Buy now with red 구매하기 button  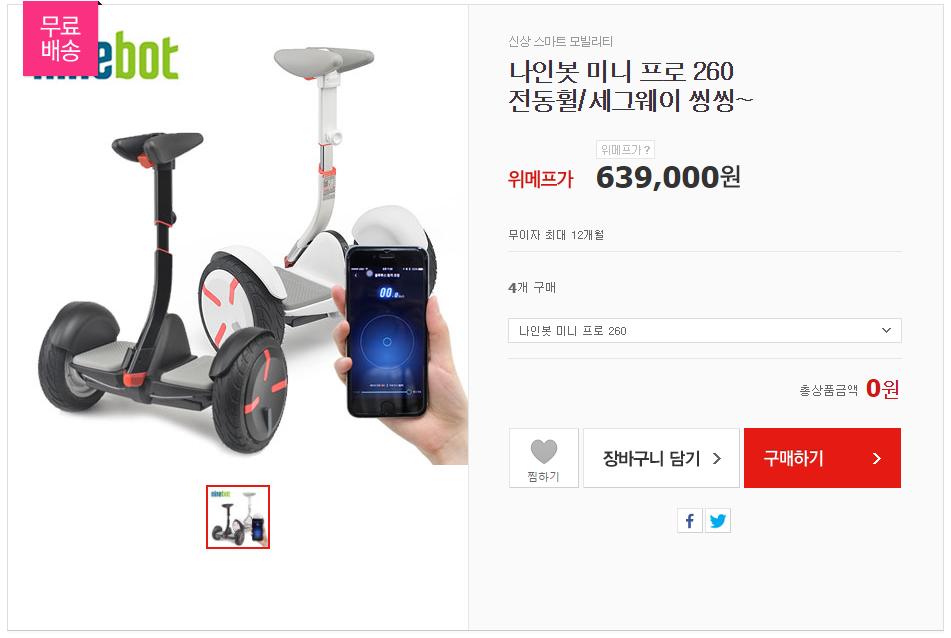click(x=822, y=458)
